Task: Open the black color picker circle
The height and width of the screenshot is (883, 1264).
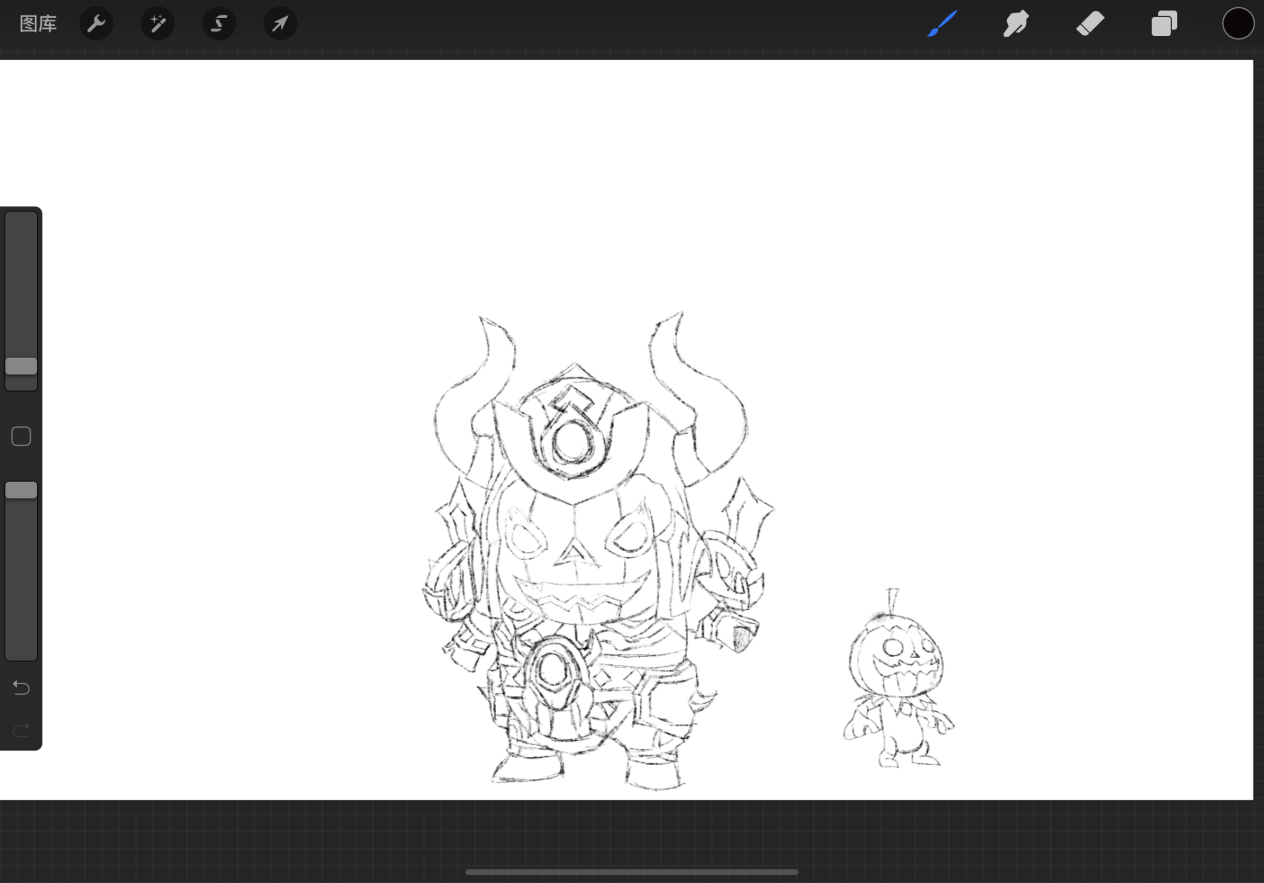Action: coord(1238,24)
